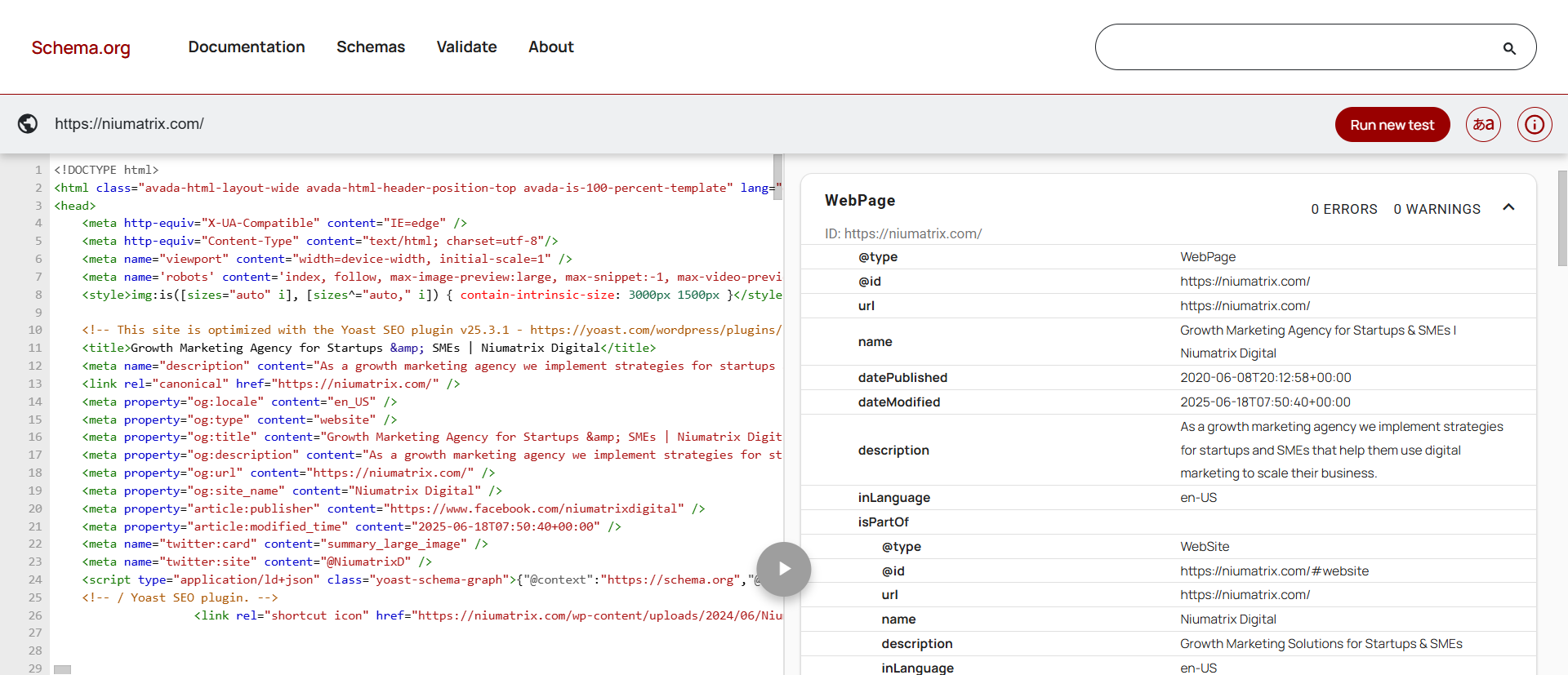1568x675 pixels.
Task: Click the WebPage name property label
Action: coord(875,342)
